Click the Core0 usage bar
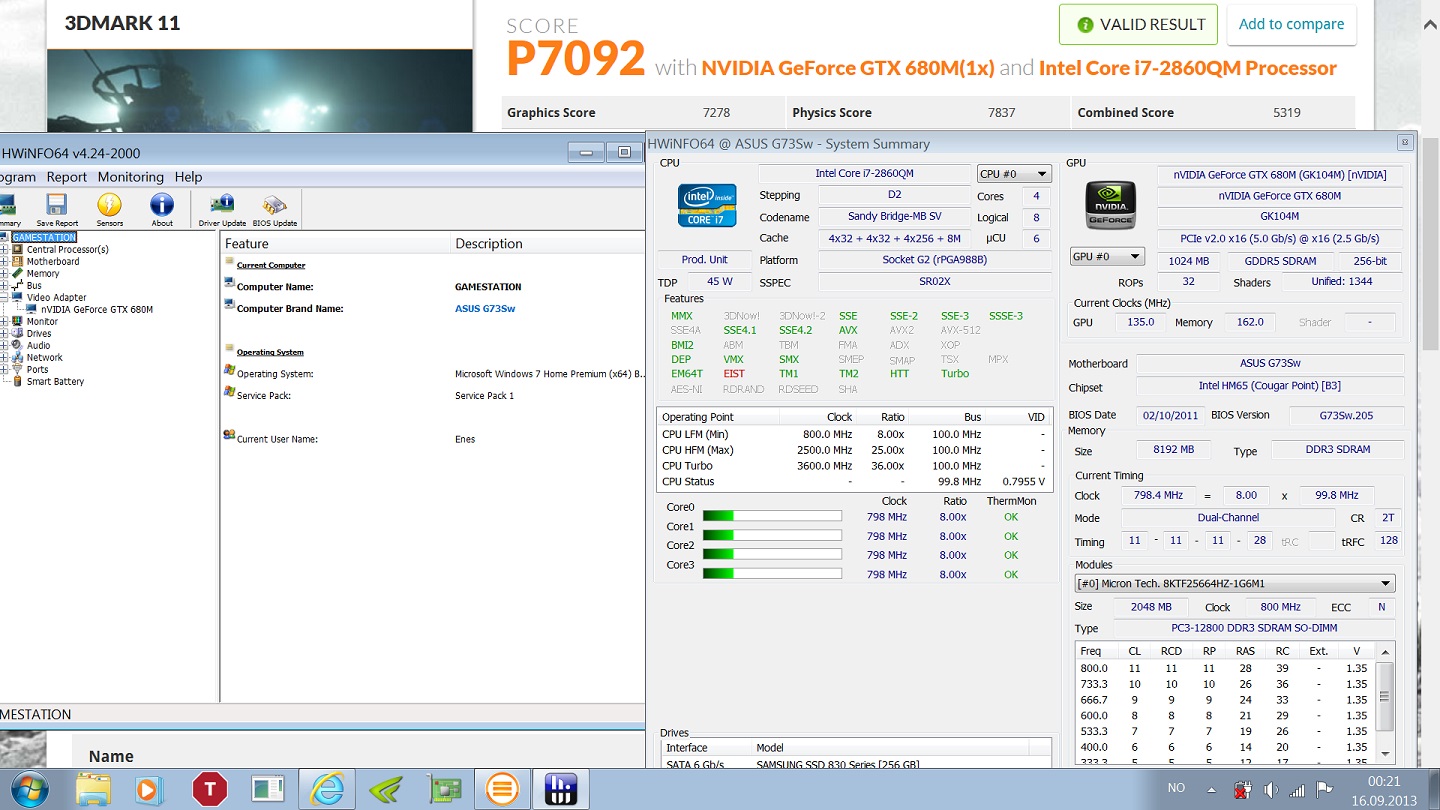Viewport: 1440px width, 810px height. 772,516
